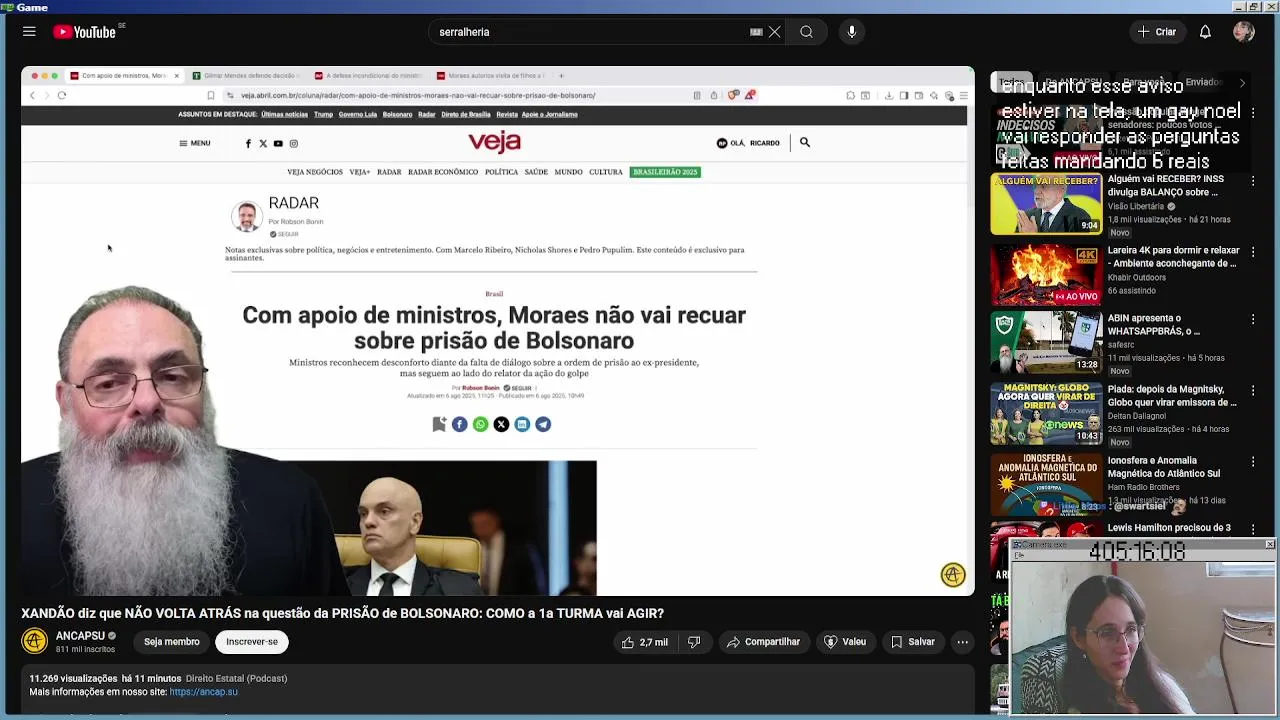Screen dimensions: 1280x720
Task: Save the video with Salvar
Action: 912,642
